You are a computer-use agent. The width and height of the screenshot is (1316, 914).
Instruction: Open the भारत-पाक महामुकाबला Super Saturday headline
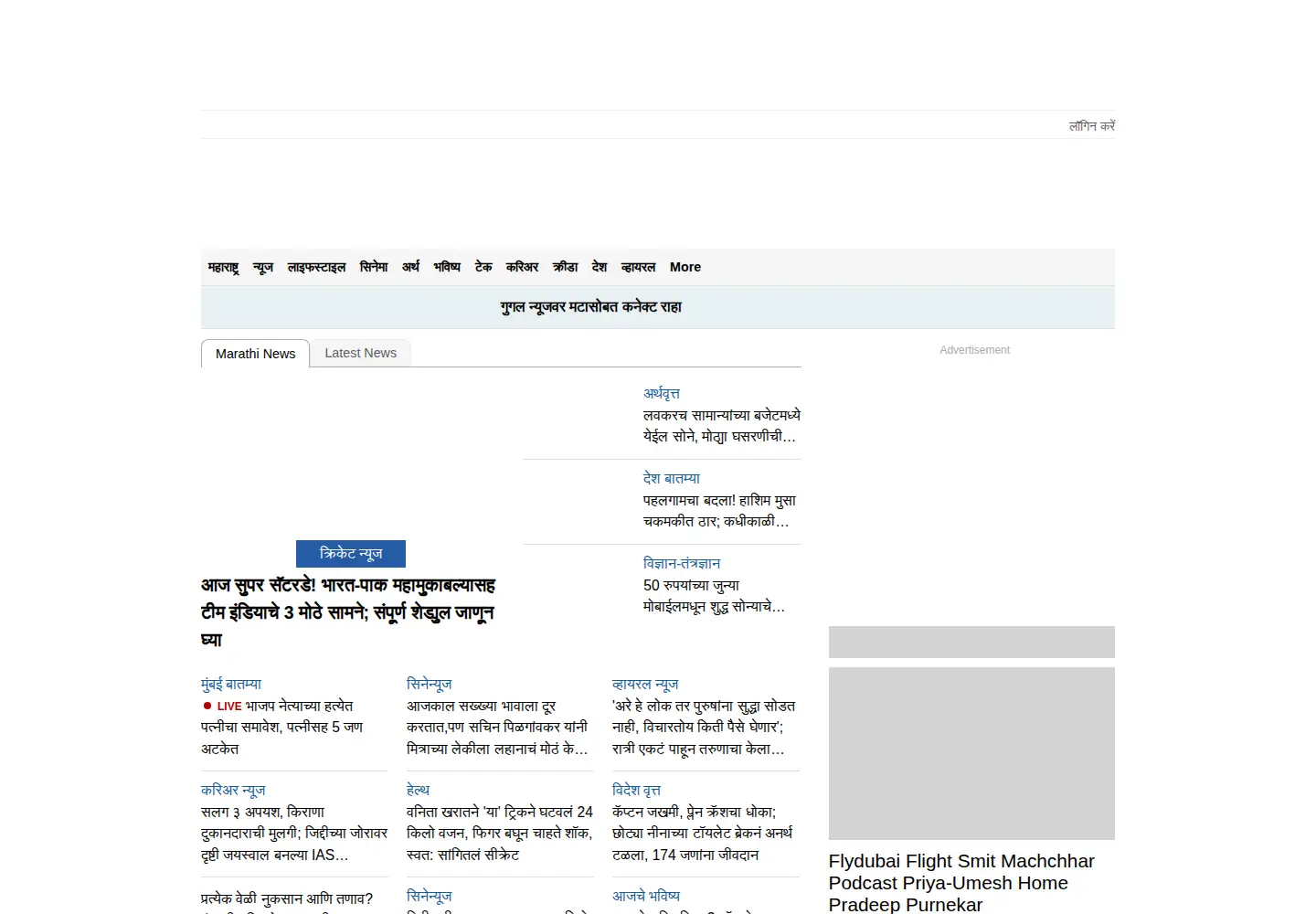(x=348, y=612)
